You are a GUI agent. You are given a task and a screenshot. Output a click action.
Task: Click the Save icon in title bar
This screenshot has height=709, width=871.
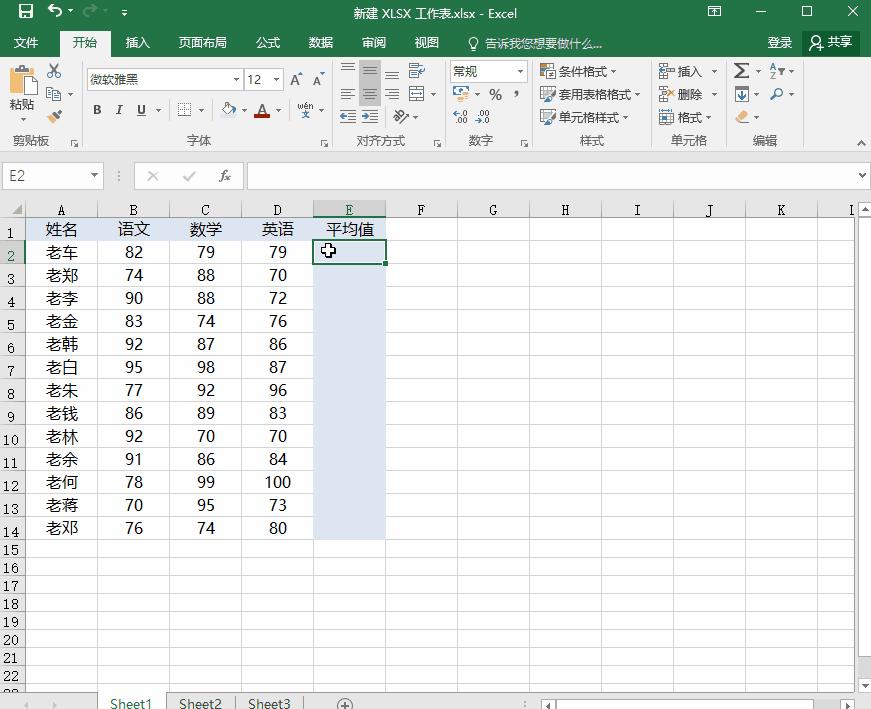pyautogui.click(x=26, y=11)
